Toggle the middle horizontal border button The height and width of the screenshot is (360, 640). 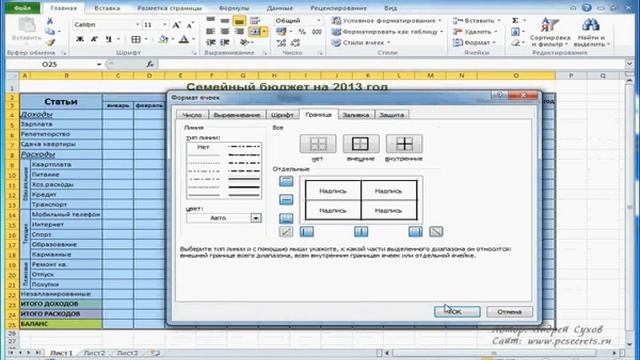click(x=286, y=200)
